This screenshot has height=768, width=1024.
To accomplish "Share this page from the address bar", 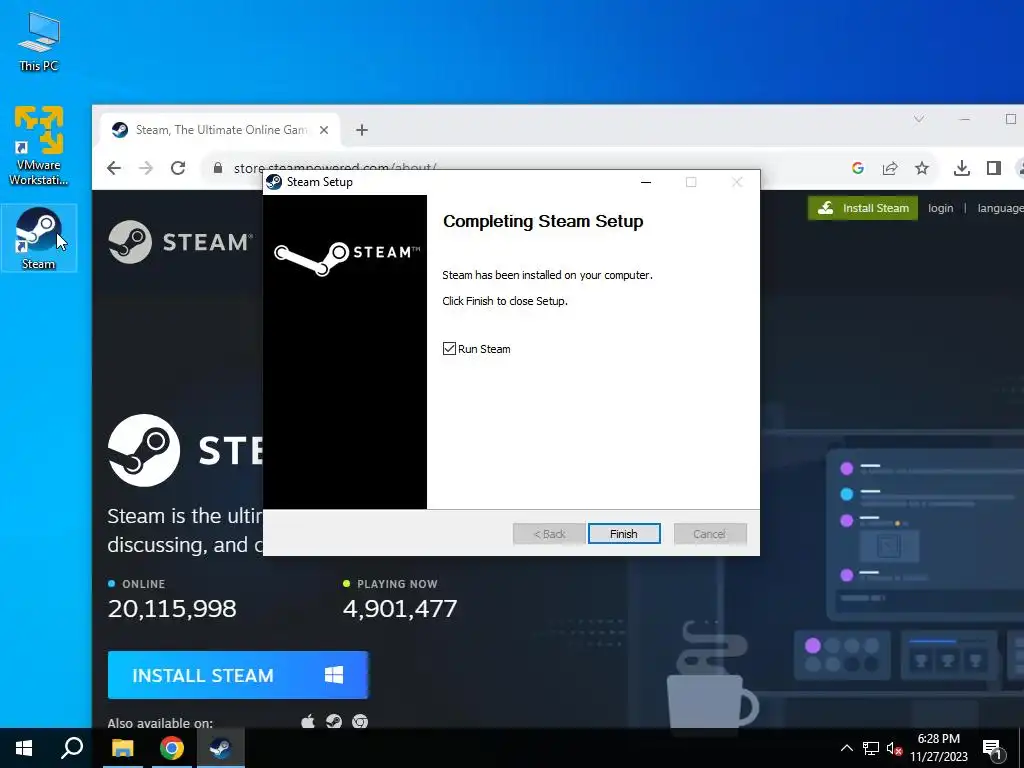I will [889, 168].
